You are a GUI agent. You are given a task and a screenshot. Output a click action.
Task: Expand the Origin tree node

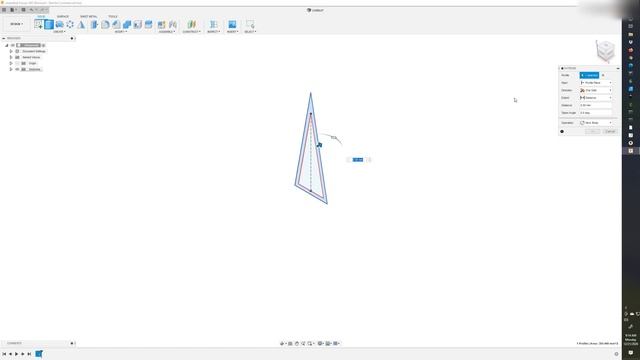click(x=11, y=63)
